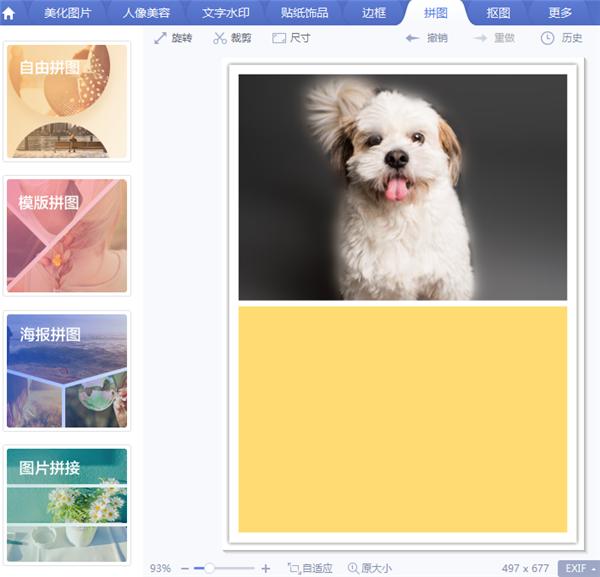Screen dimensions: 600x577
Task: Open the 抠图 tab
Action: point(498,13)
